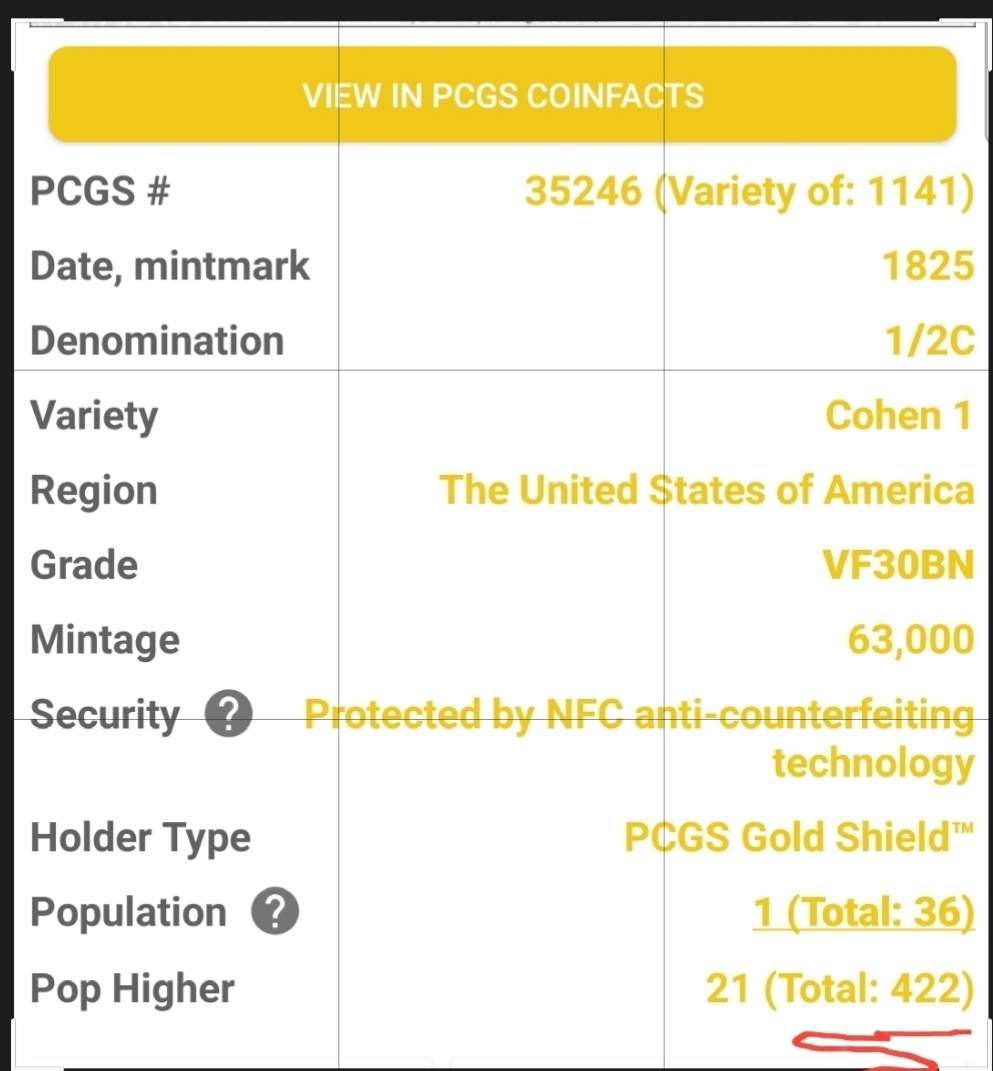
Task: Click the Security row label
Action: 105,714
